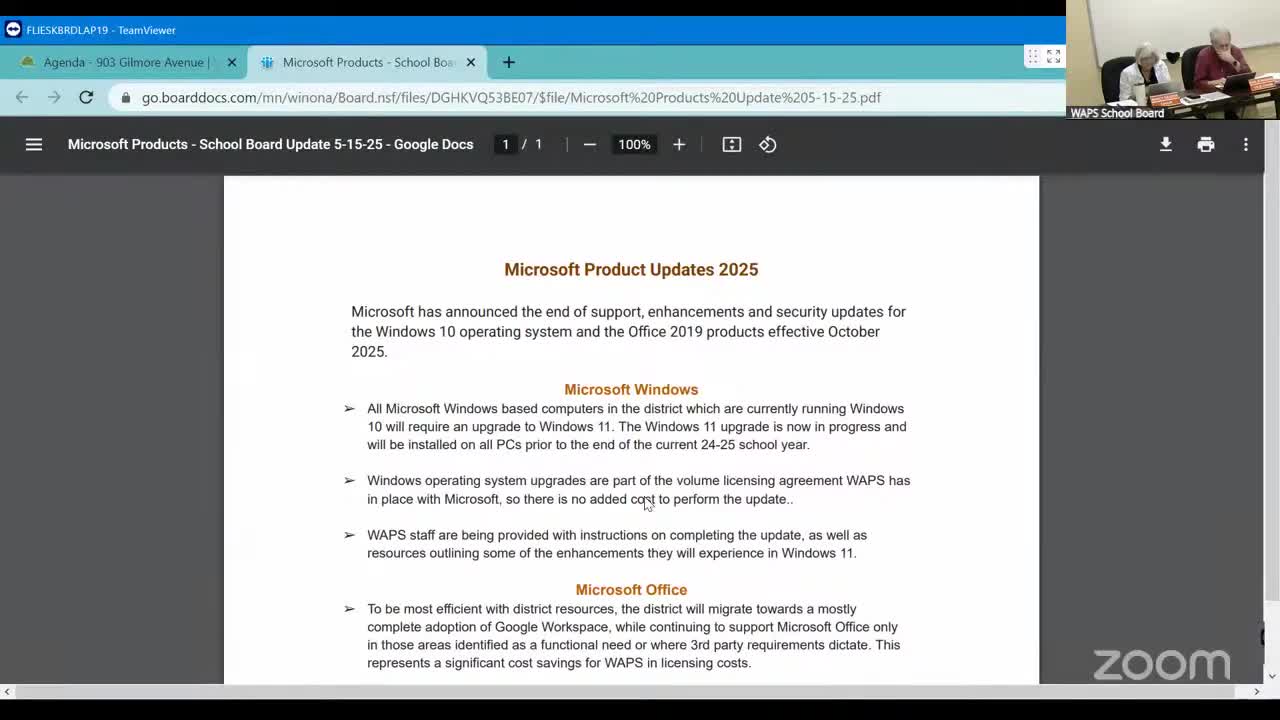Open the PDF viewer more options menu

[1246, 144]
